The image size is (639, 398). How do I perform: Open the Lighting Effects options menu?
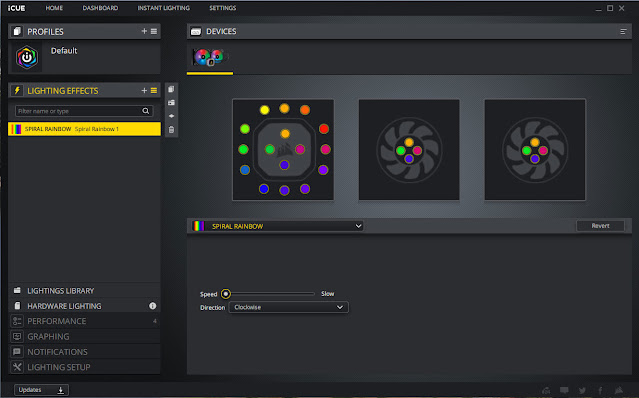click(154, 90)
